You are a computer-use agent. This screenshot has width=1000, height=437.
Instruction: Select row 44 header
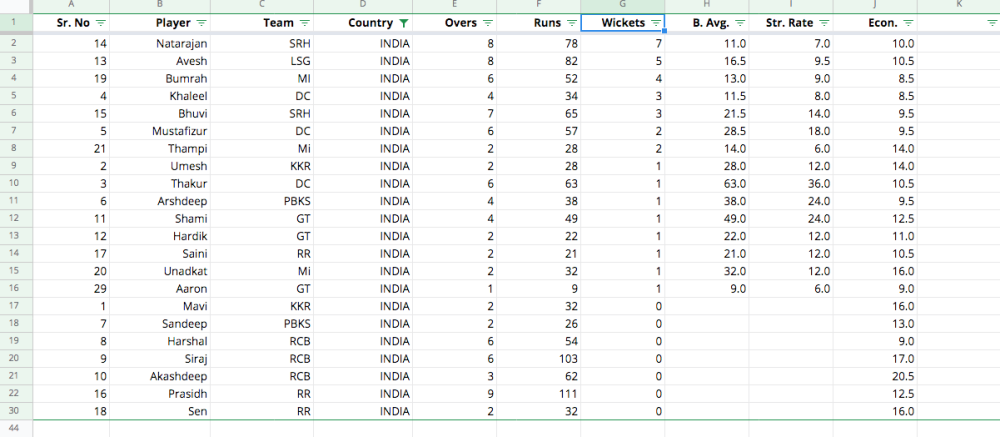tap(16, 429)
